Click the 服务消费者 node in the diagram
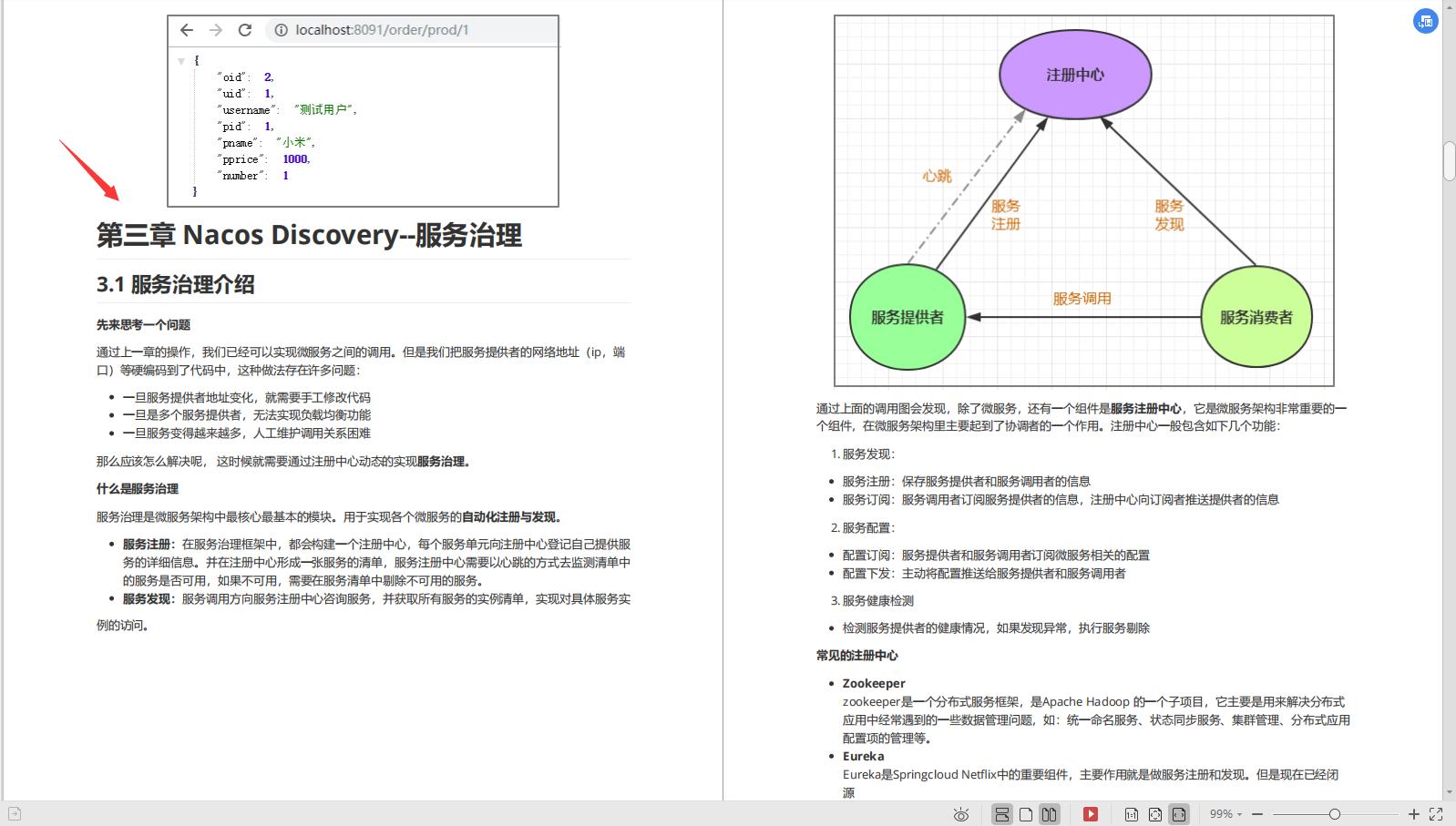1456x826 pixels. (1256, 317)
